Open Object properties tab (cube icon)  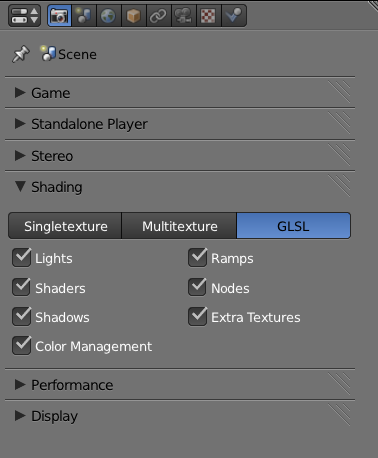(134, 16)
